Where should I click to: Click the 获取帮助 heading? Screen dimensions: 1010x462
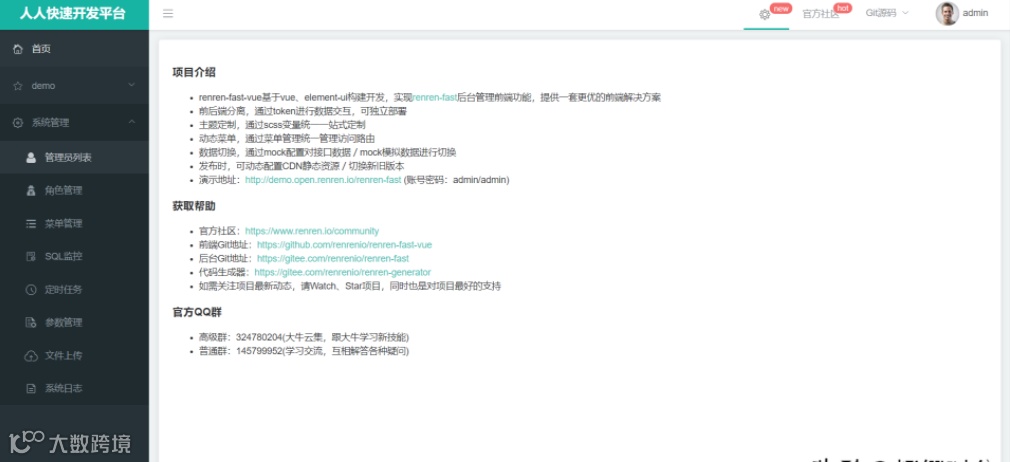[194, 206]
